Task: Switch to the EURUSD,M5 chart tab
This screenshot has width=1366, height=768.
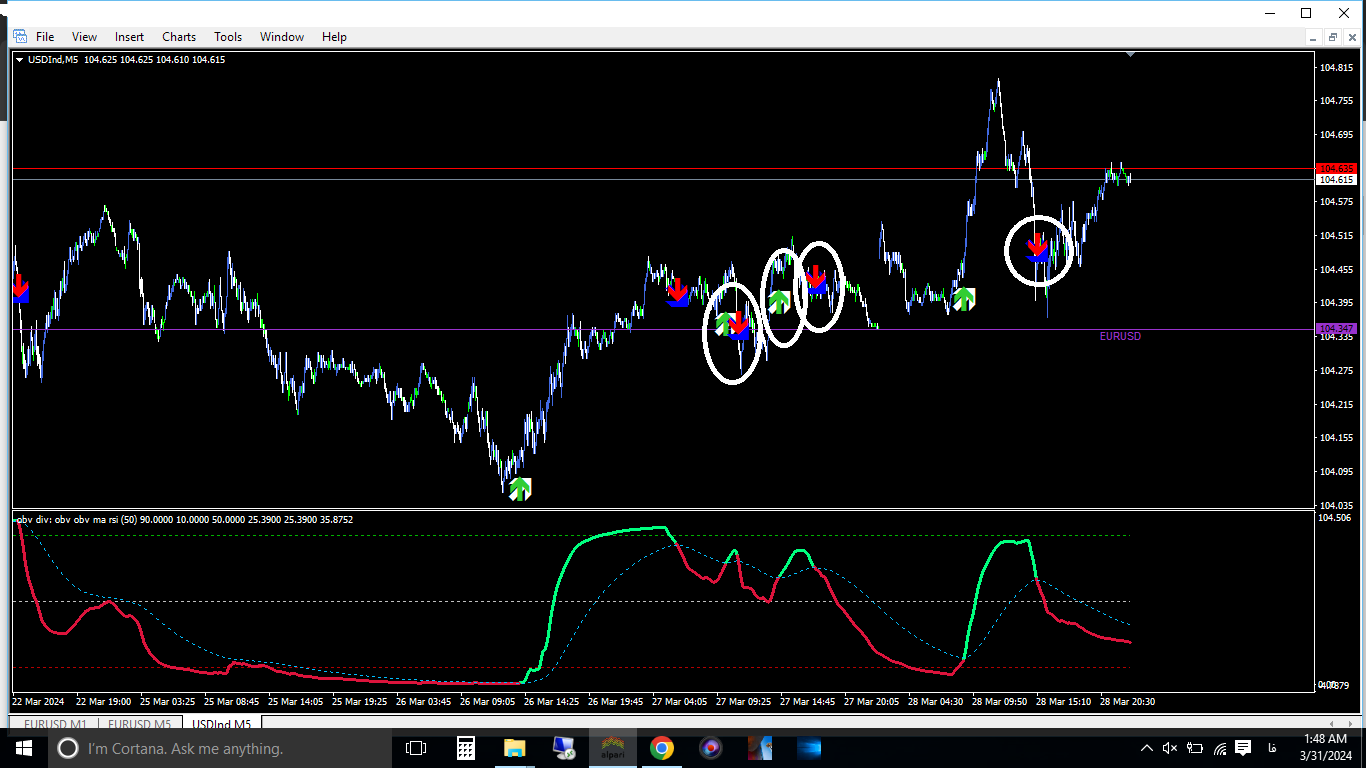Action: 139,723
